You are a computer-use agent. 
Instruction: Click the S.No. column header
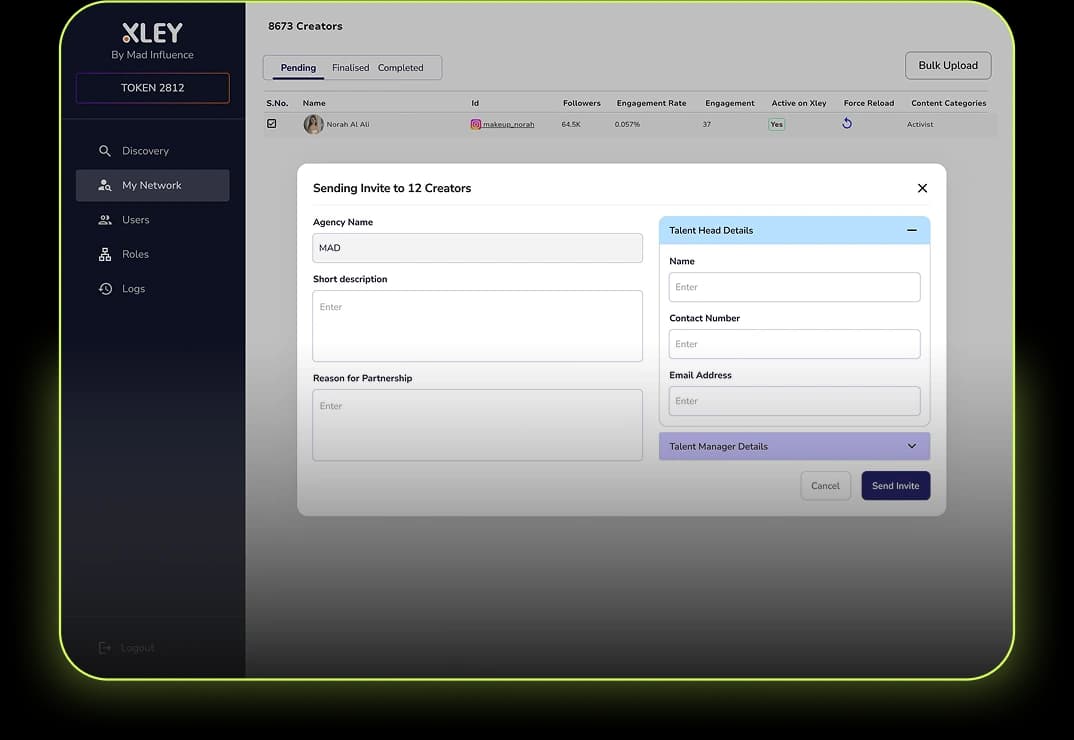(277, 103)
